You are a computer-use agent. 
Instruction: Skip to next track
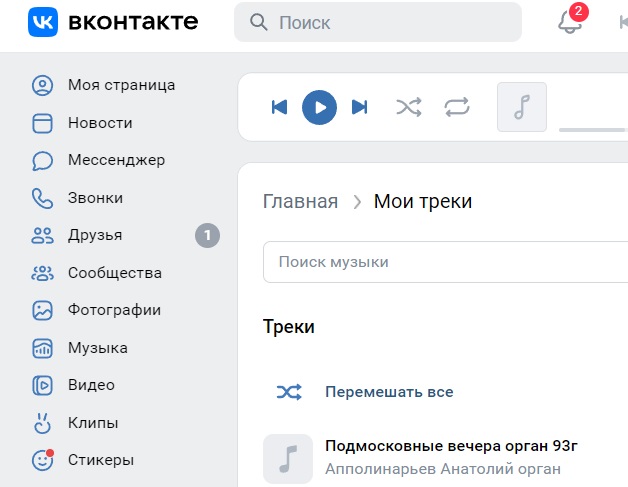pyautogui.click(x=359, y=107)
